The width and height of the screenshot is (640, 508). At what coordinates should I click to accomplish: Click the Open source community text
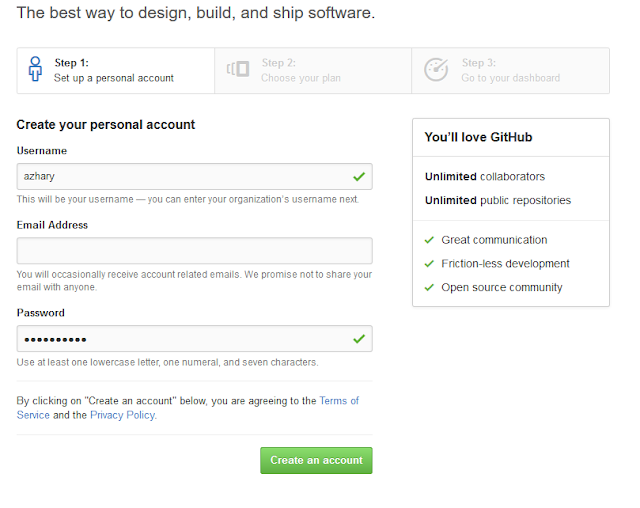pos(502,287)
